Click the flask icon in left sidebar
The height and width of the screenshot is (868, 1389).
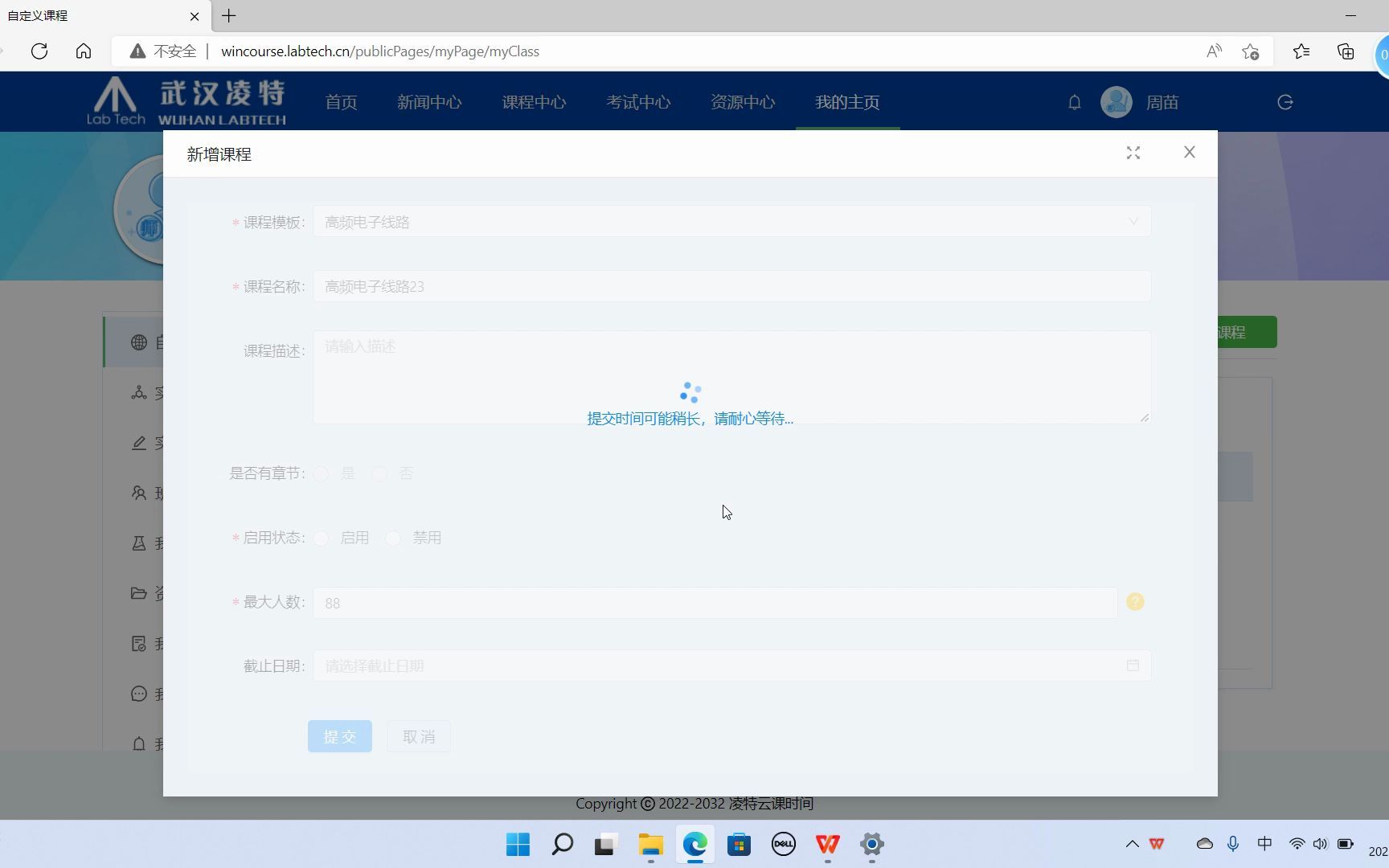tap(139, 543)
